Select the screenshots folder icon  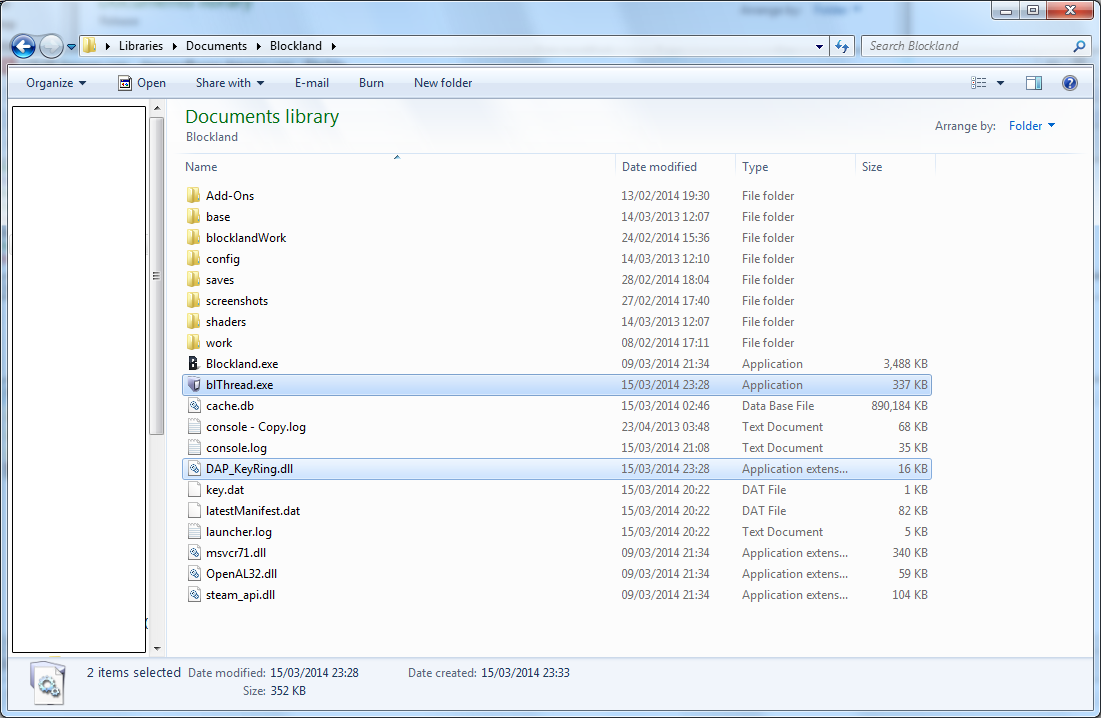194,301
